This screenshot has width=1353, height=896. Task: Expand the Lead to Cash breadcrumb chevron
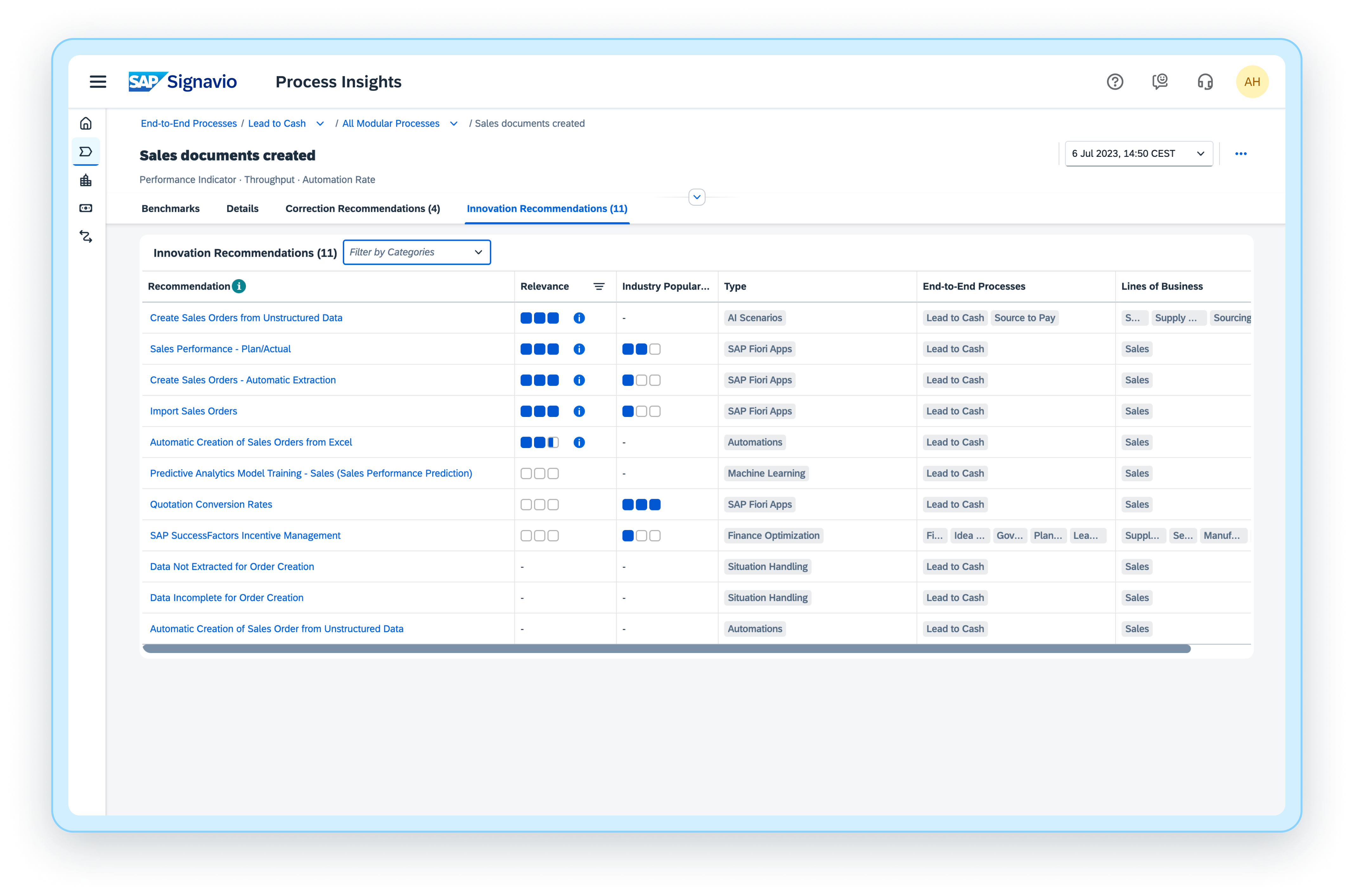click(x=320, y=124)
